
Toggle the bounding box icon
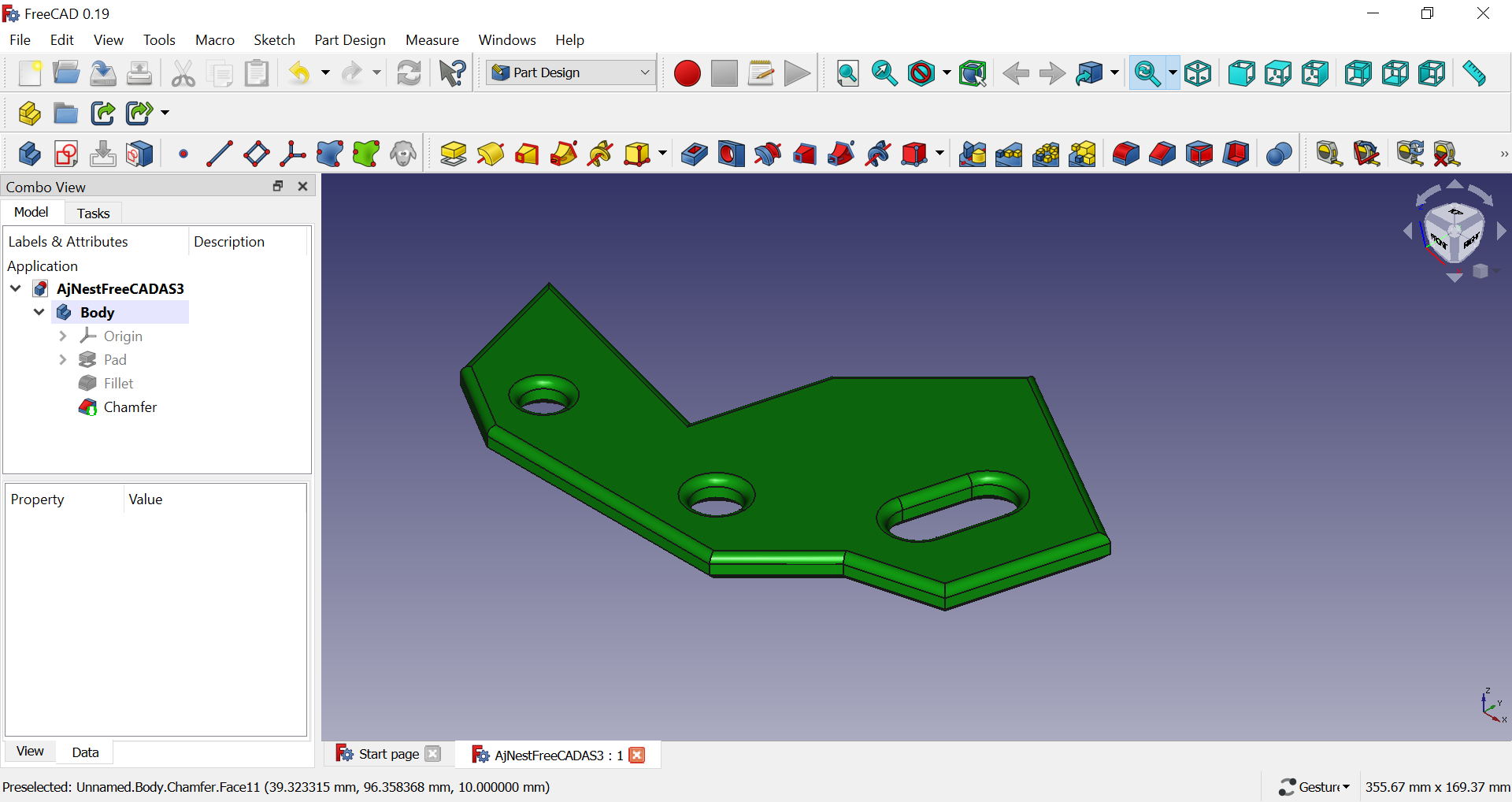point(973,73)
